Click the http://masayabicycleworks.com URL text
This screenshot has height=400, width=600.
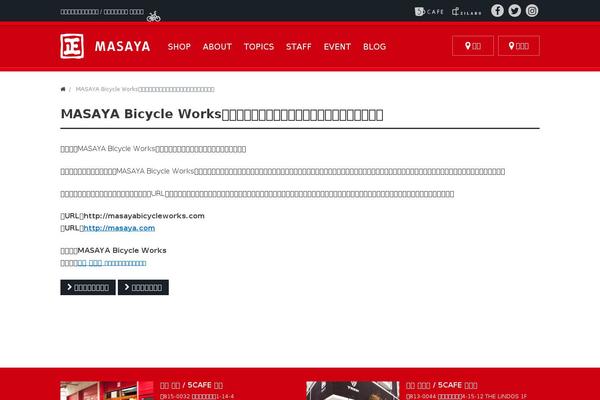coord(144,216)
